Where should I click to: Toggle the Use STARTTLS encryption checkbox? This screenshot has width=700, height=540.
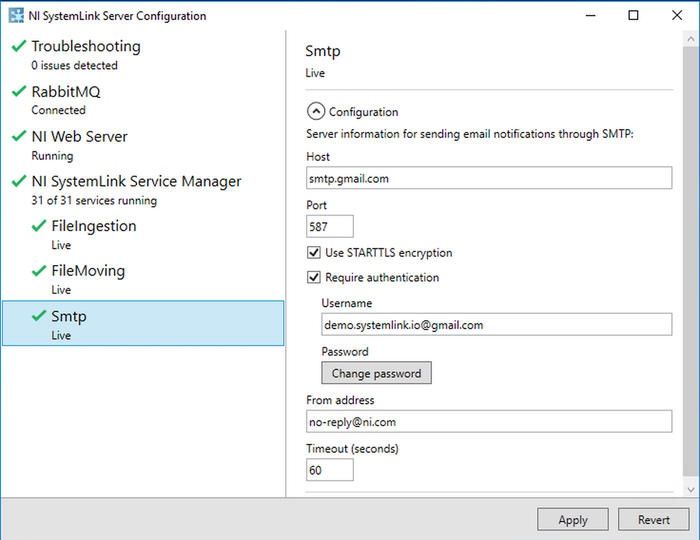pos(314,253)
